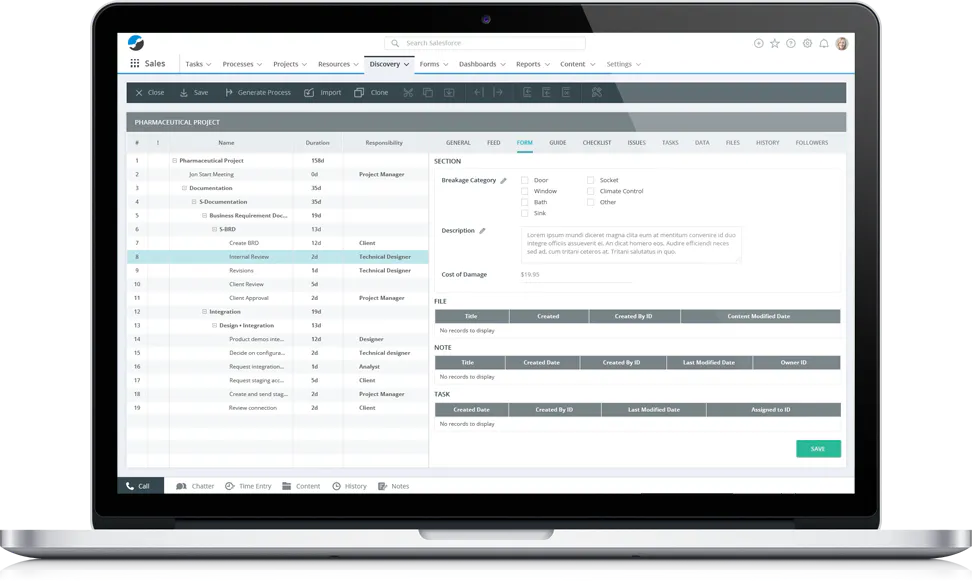Open the help question mark icon

[x=791, y=43]
